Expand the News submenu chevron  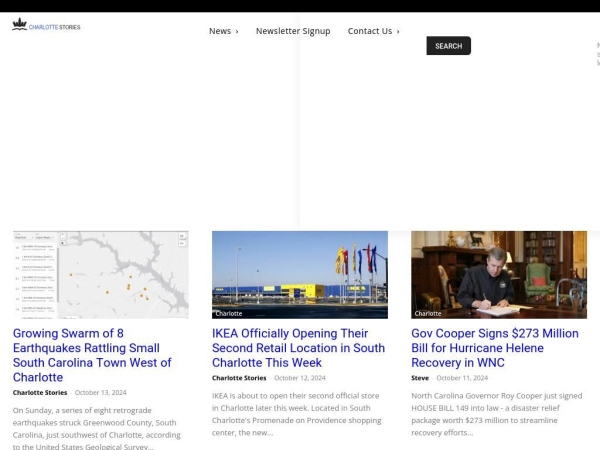pyautogui.click(x=237, y=32)
